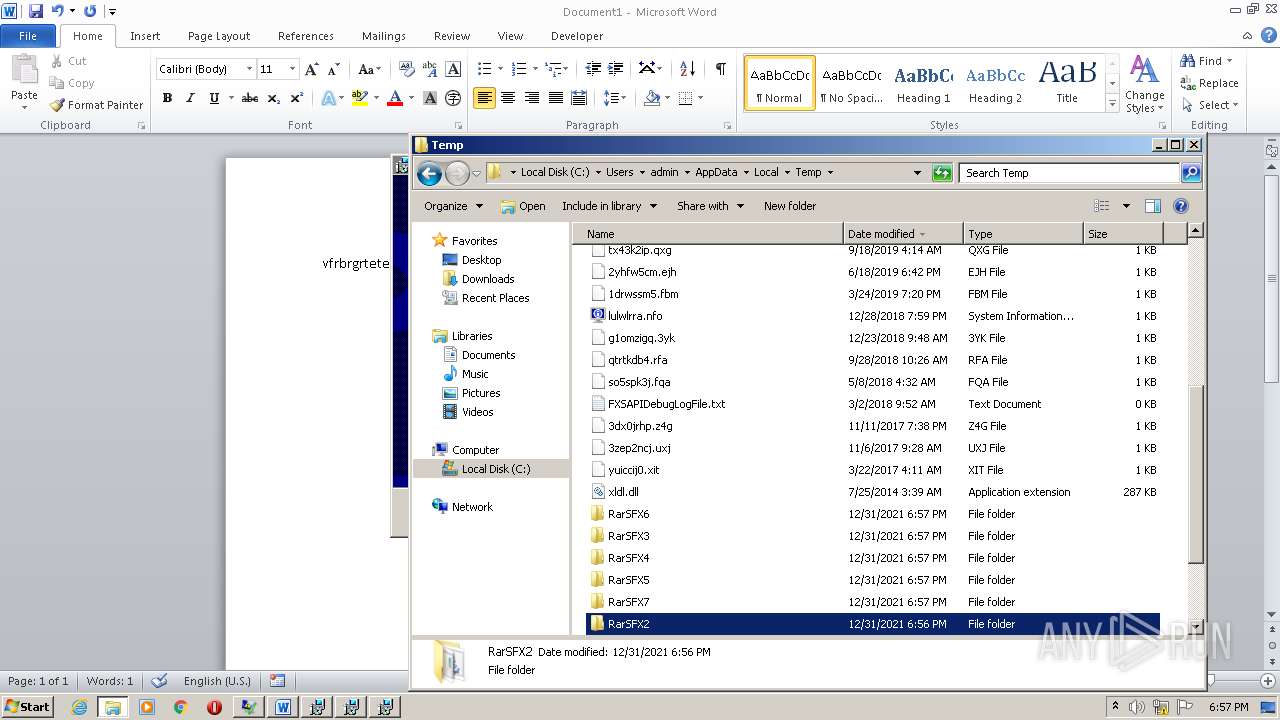The width and height of the screenshot is (1280, 720).
Task: Click the Sort icon in Paragraph group
Action: pos(687,69)
